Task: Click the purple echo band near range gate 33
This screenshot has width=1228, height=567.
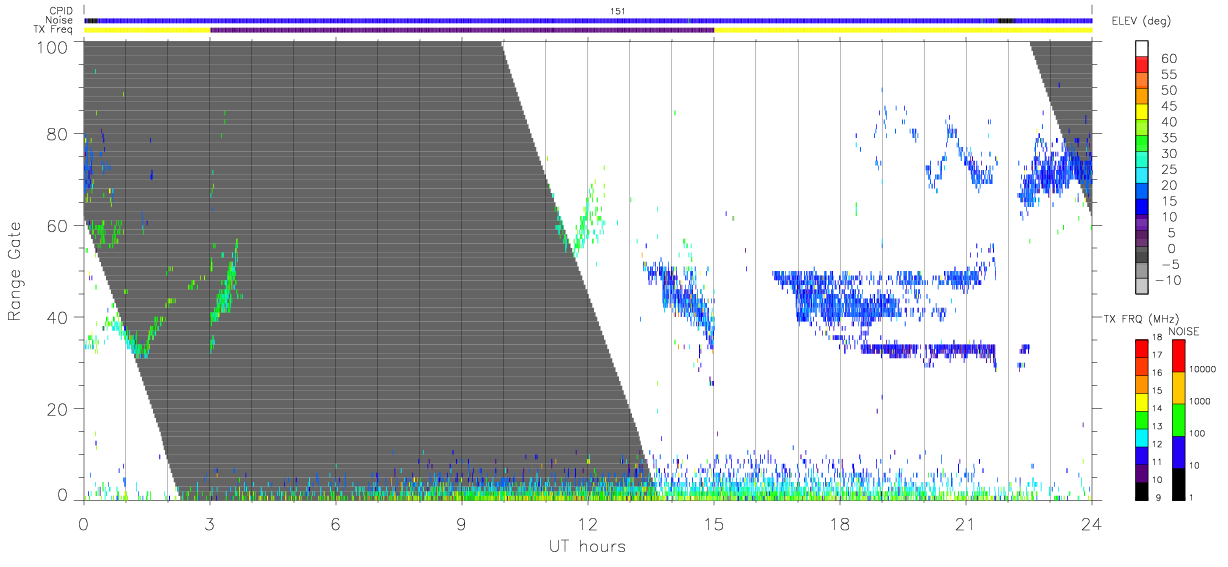Action: (x=929, y=349)
